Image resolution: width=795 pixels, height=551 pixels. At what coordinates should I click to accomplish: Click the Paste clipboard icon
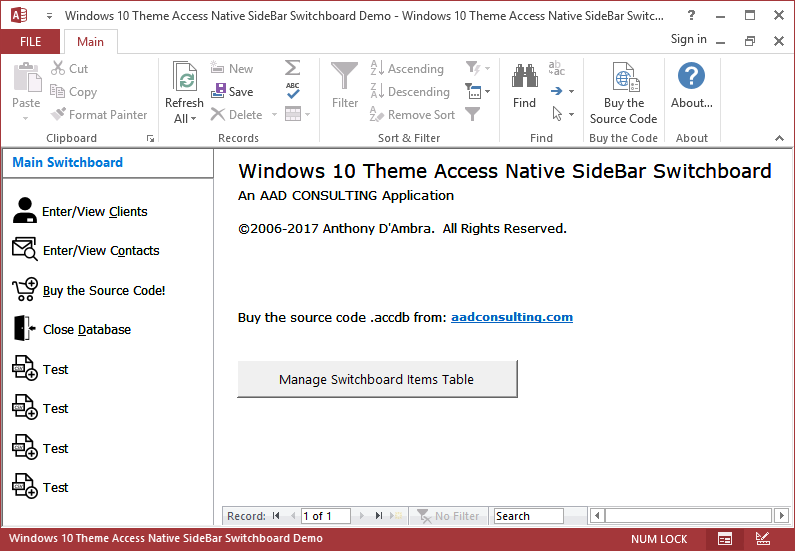[26, 78]
